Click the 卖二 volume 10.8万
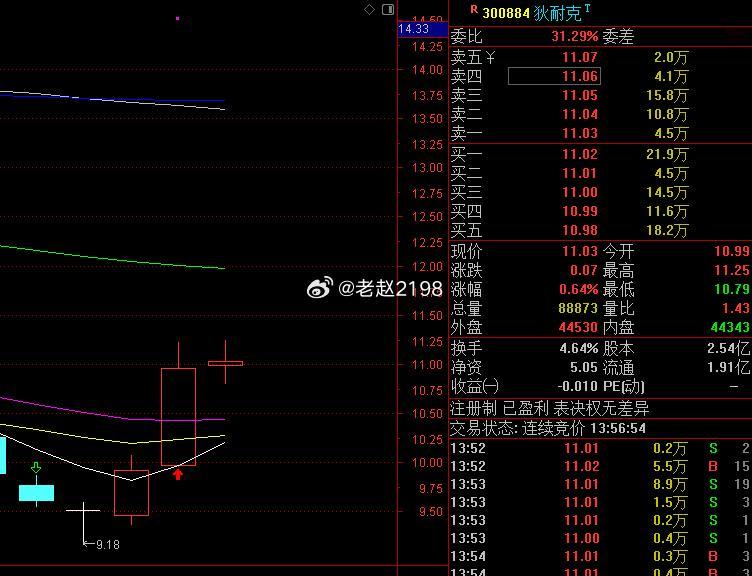 [667, 114]
